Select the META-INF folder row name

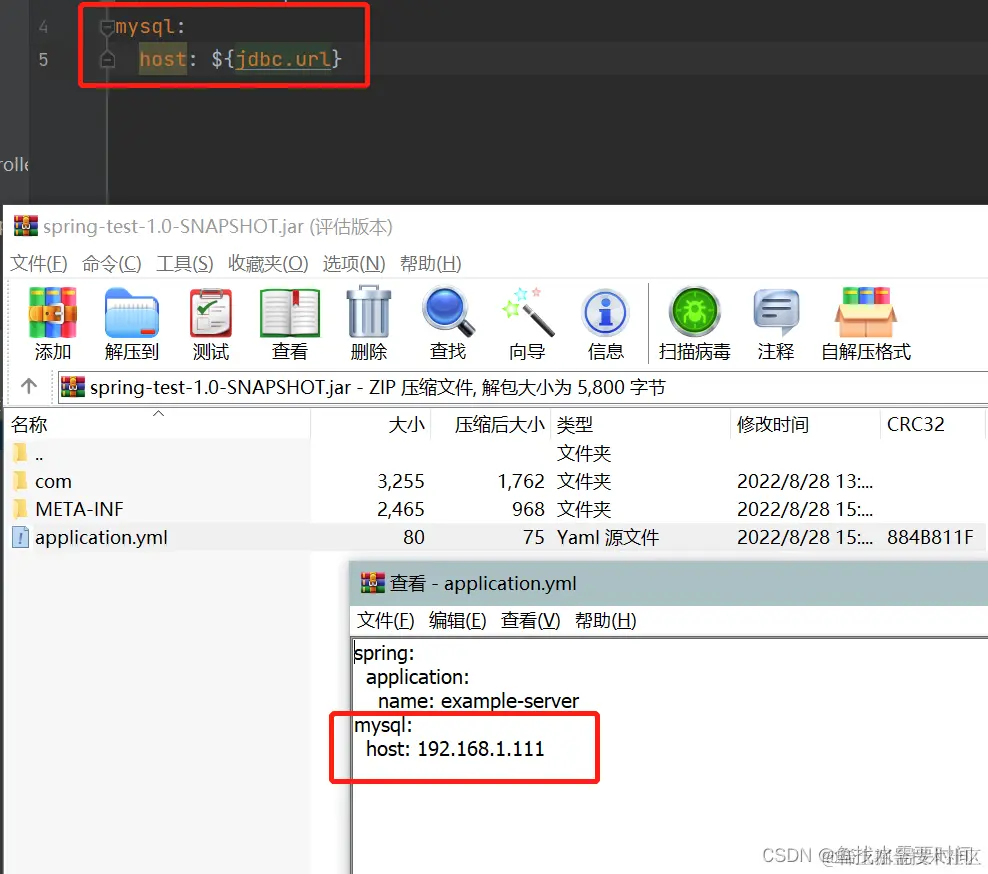79,509
